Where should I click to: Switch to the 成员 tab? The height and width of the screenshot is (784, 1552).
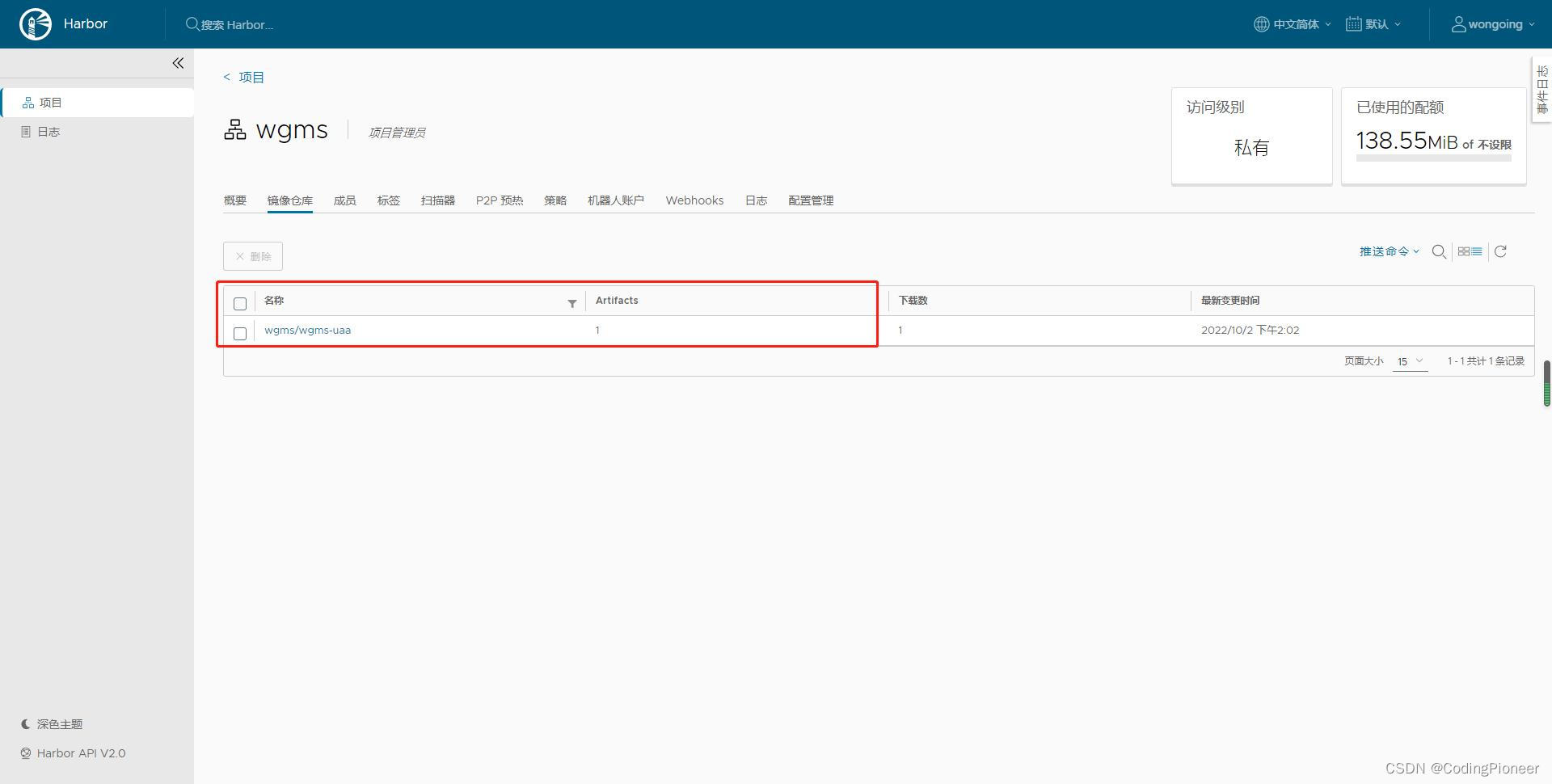pos(345,200)
